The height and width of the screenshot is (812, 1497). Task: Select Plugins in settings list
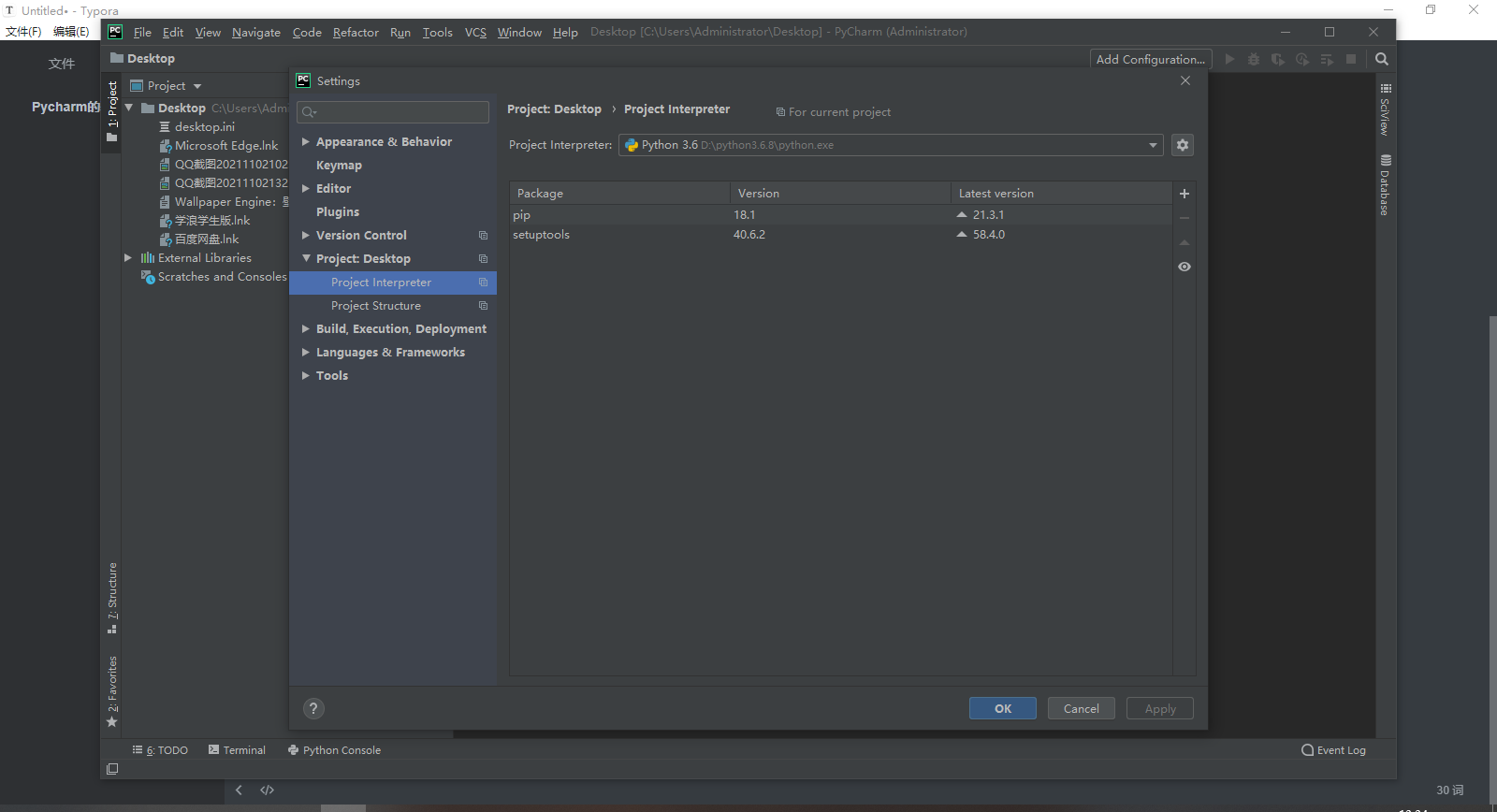click(x=338, y=212)
